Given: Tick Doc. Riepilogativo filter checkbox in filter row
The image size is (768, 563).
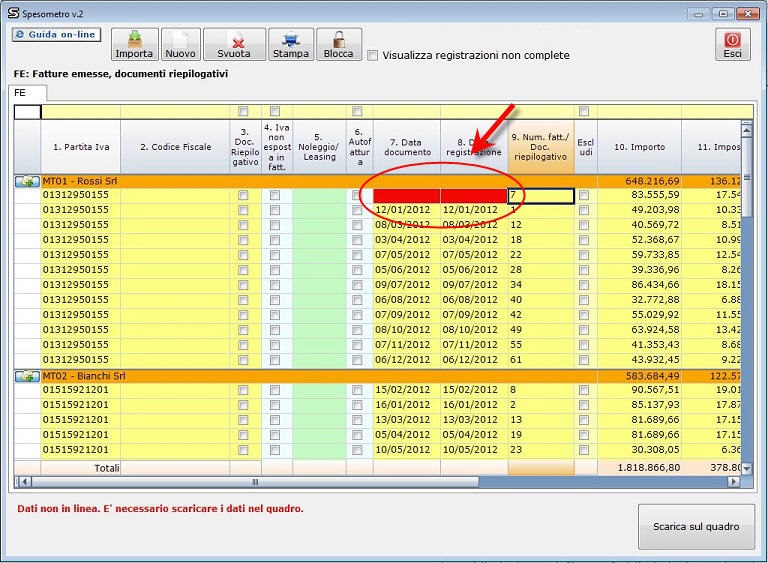Looking at the screenshot, I should (243, 111).
